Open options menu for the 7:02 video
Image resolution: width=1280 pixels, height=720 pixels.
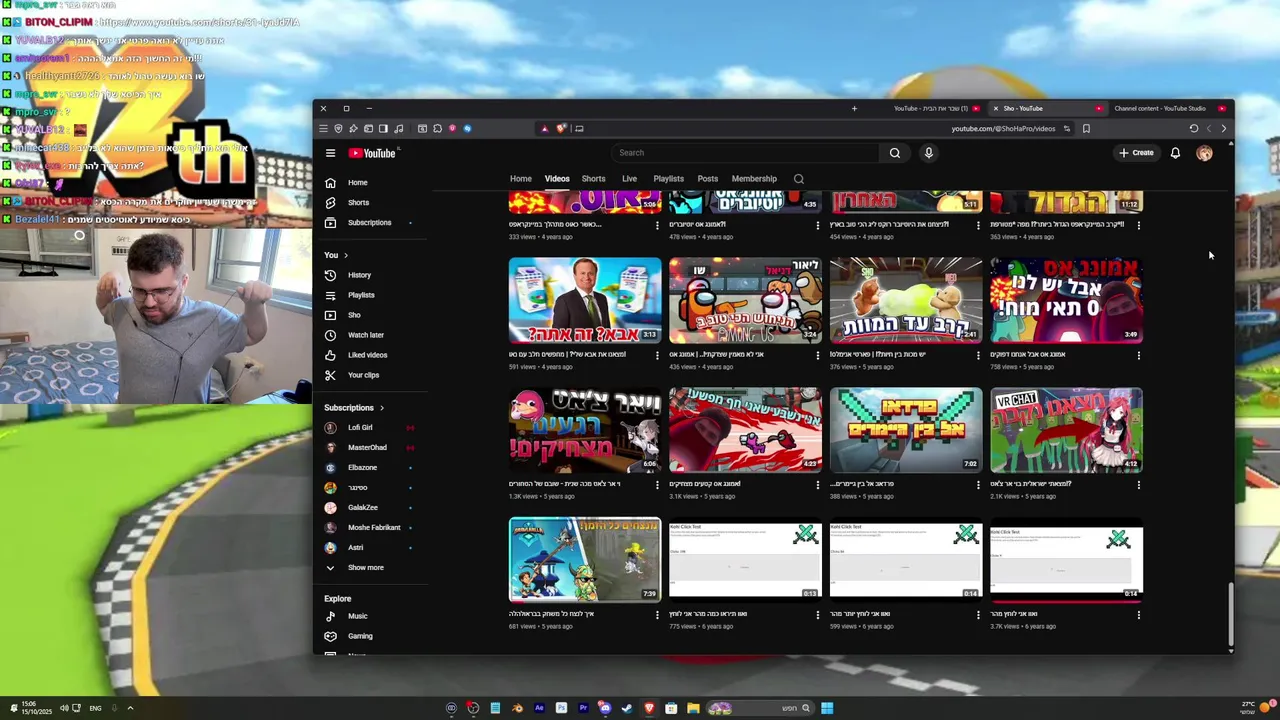click(x=978, y=485)
